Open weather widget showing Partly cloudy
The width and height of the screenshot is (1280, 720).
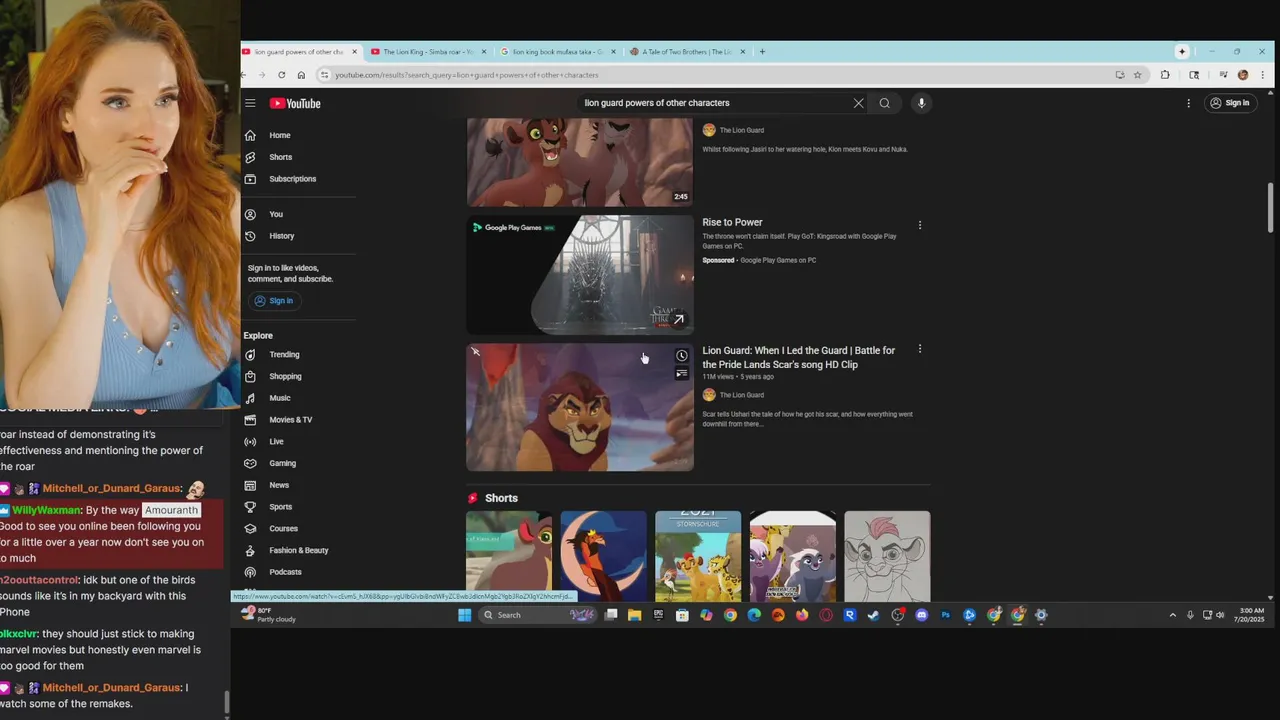[x=269, y=615]
